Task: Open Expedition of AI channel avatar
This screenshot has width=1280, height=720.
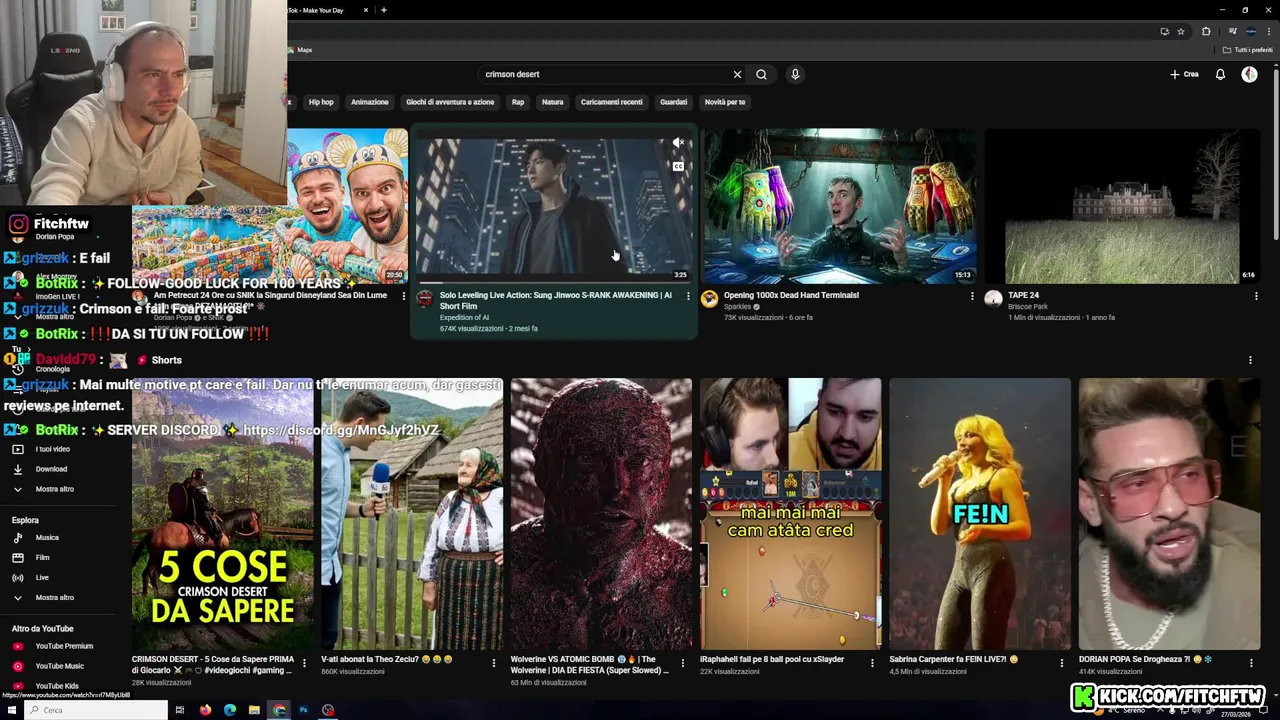Action: click(425, 298)
